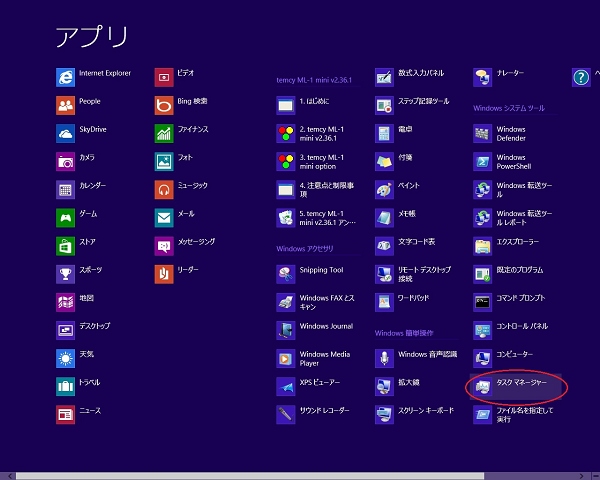Click the scrollbar right arrow

581,476
